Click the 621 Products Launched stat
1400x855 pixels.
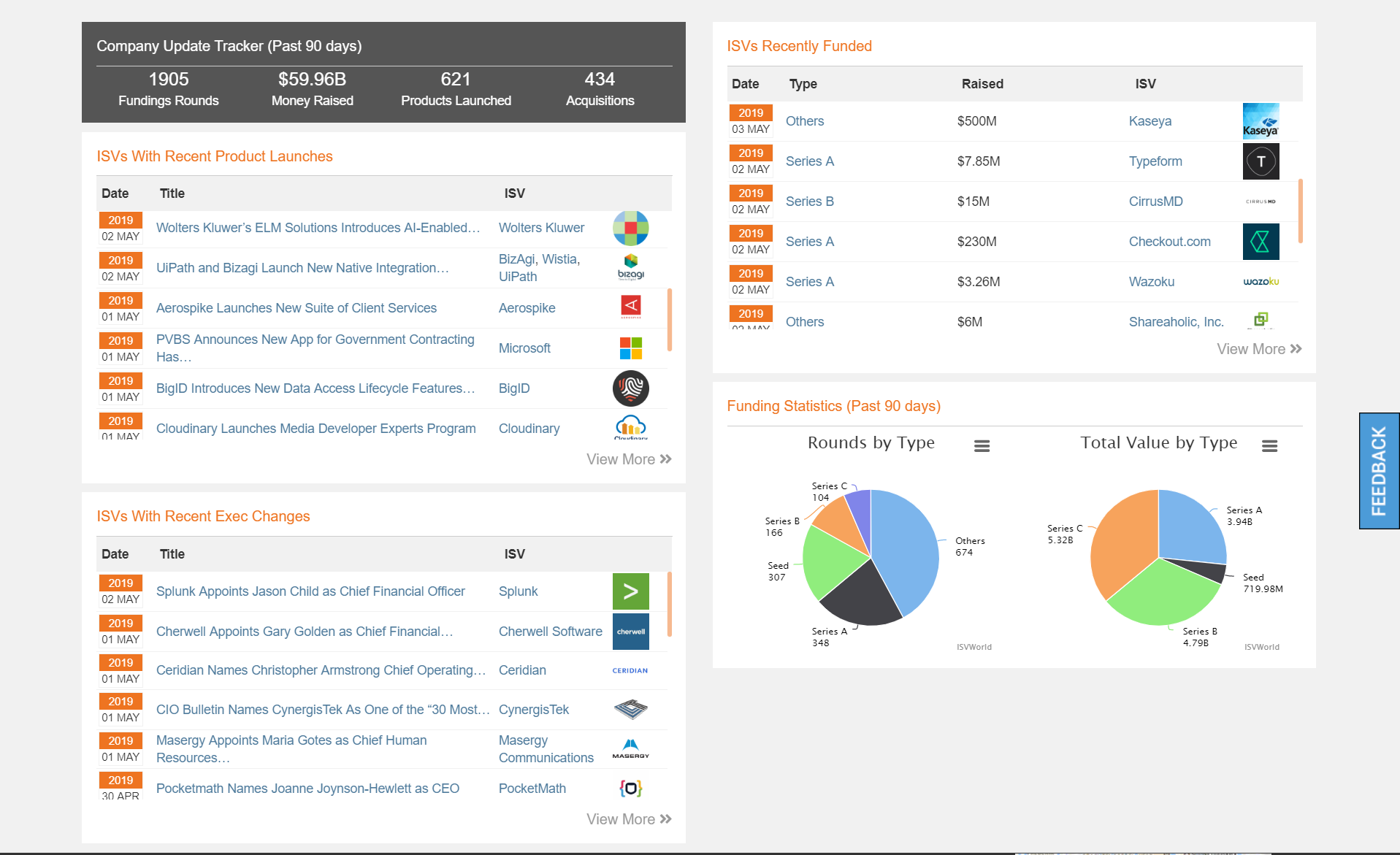coord(456,88)
